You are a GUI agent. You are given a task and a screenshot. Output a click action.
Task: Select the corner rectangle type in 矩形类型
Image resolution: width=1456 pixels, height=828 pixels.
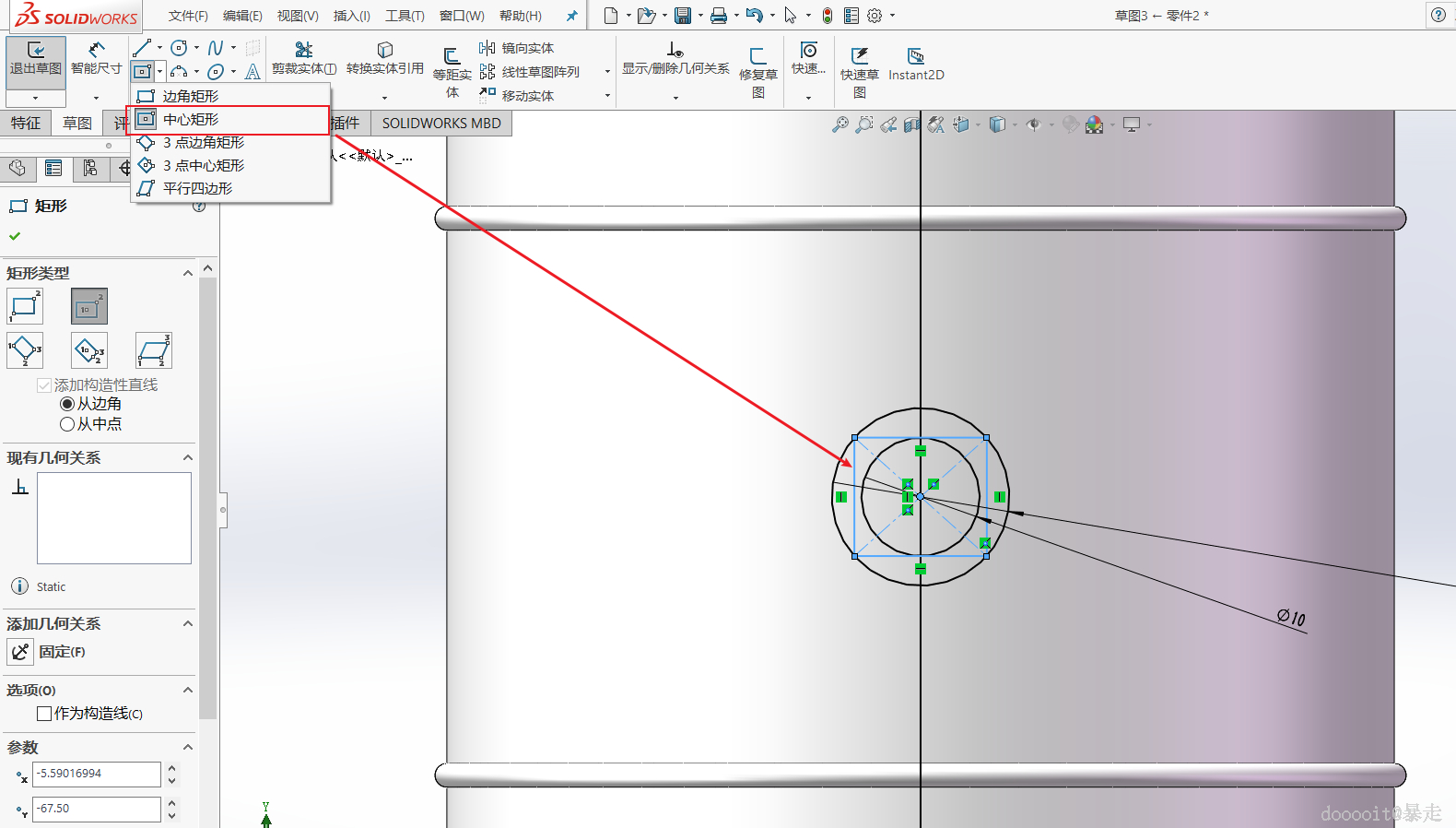(x=25, y=306)
